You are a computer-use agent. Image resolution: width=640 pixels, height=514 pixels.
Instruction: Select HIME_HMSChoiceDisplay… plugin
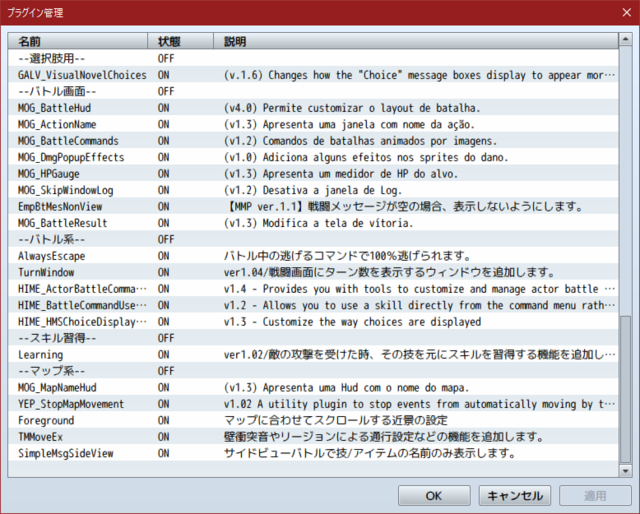point(313,322)
